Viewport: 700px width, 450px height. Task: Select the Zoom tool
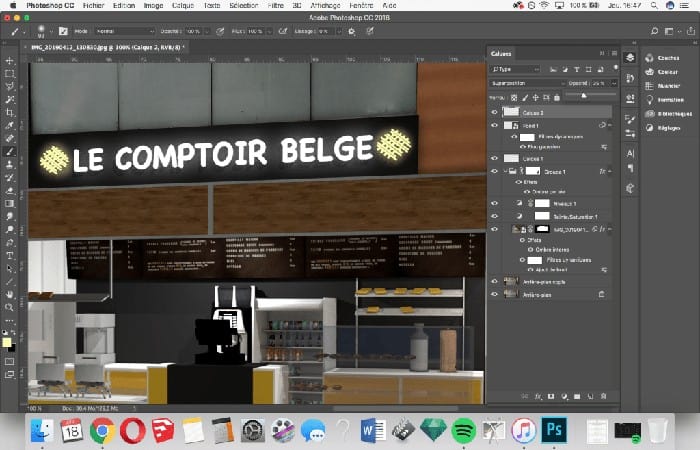[9, 308]
